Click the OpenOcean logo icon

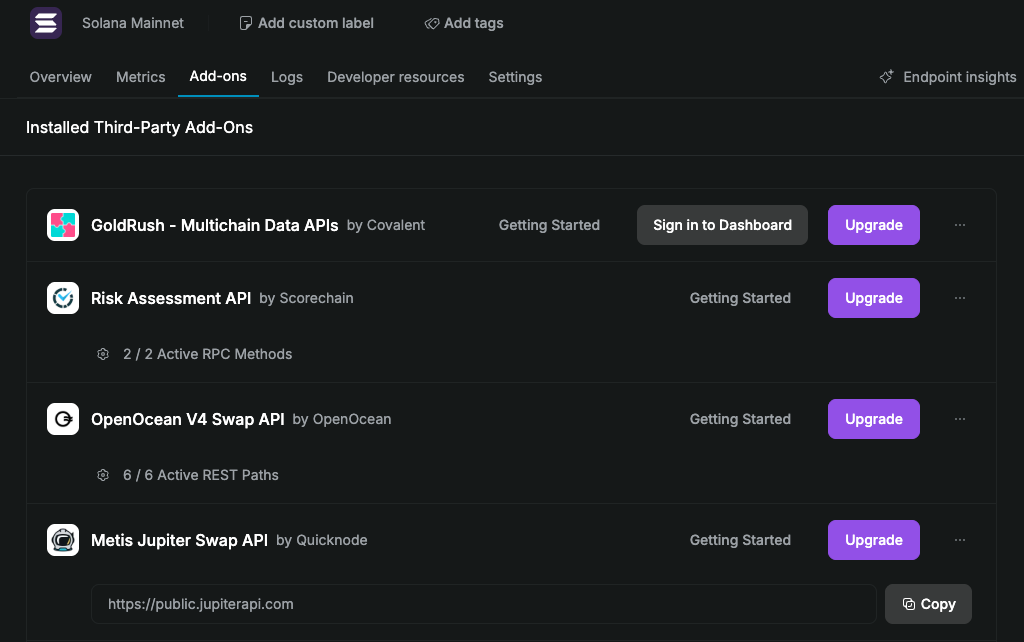63,419
